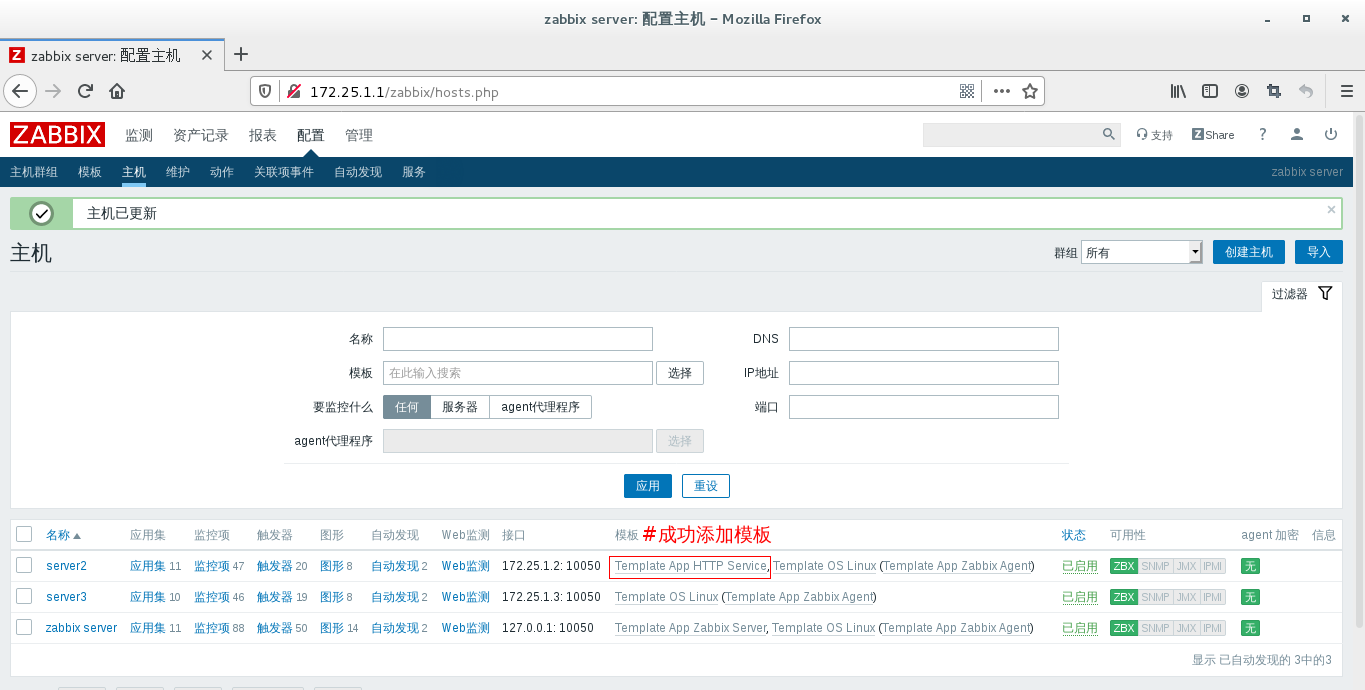Close the zabbix server browser tab

pos(207,55)
